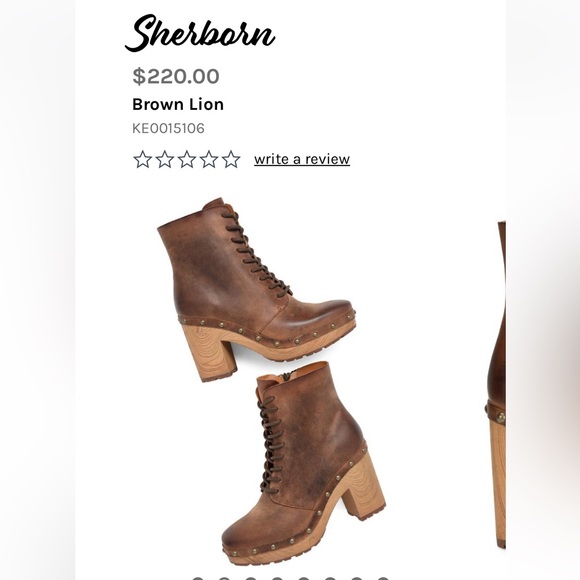Select the fourth carousel dot indicator
The width and height of the screenshot is (580, 580).
click(x=277, y=578)
